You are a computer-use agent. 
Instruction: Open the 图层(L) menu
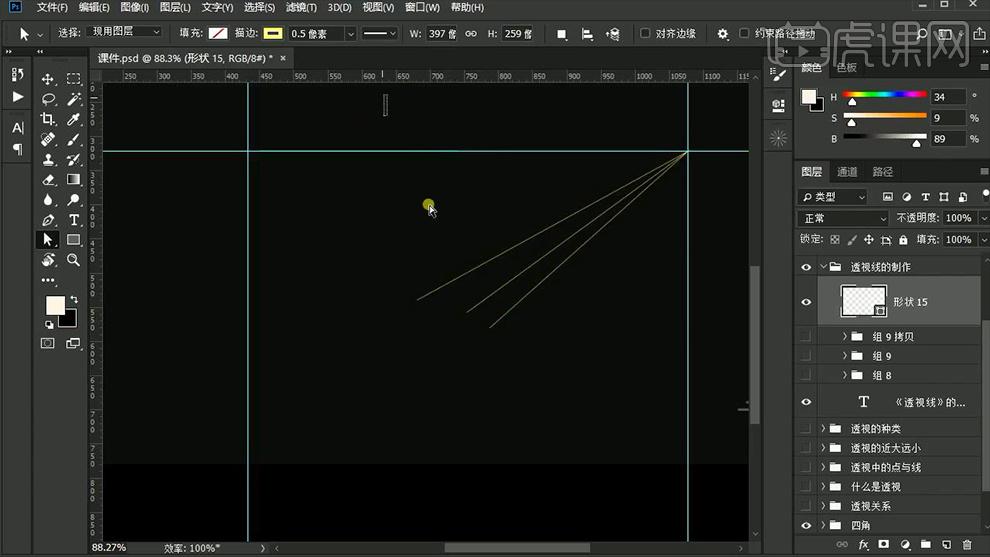pos(175,8)
